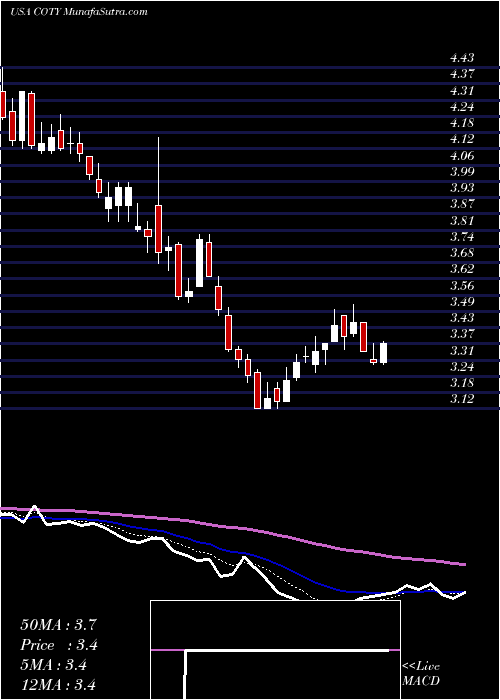Viewport: 500px width, 700px height.
Task: Click the USA COTY MunafaSutra.com title text
Action: click(x=79, y=12)
